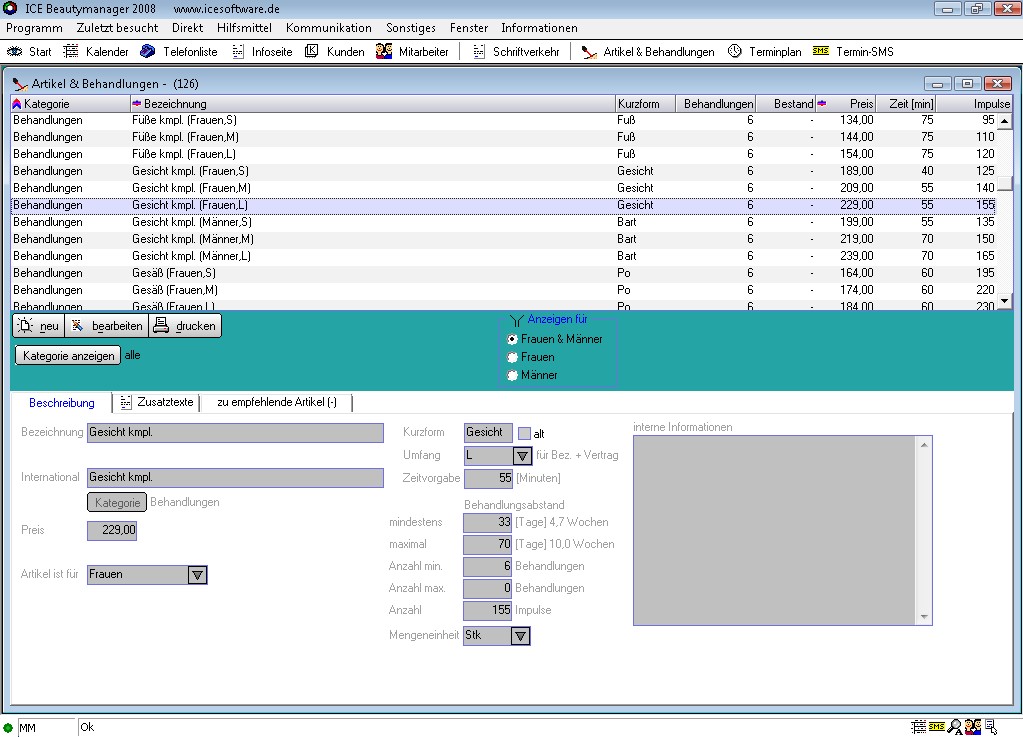Expand the Umfang dropdown
The height and width of the screenshot is (737, 1023).
[522, 456]
